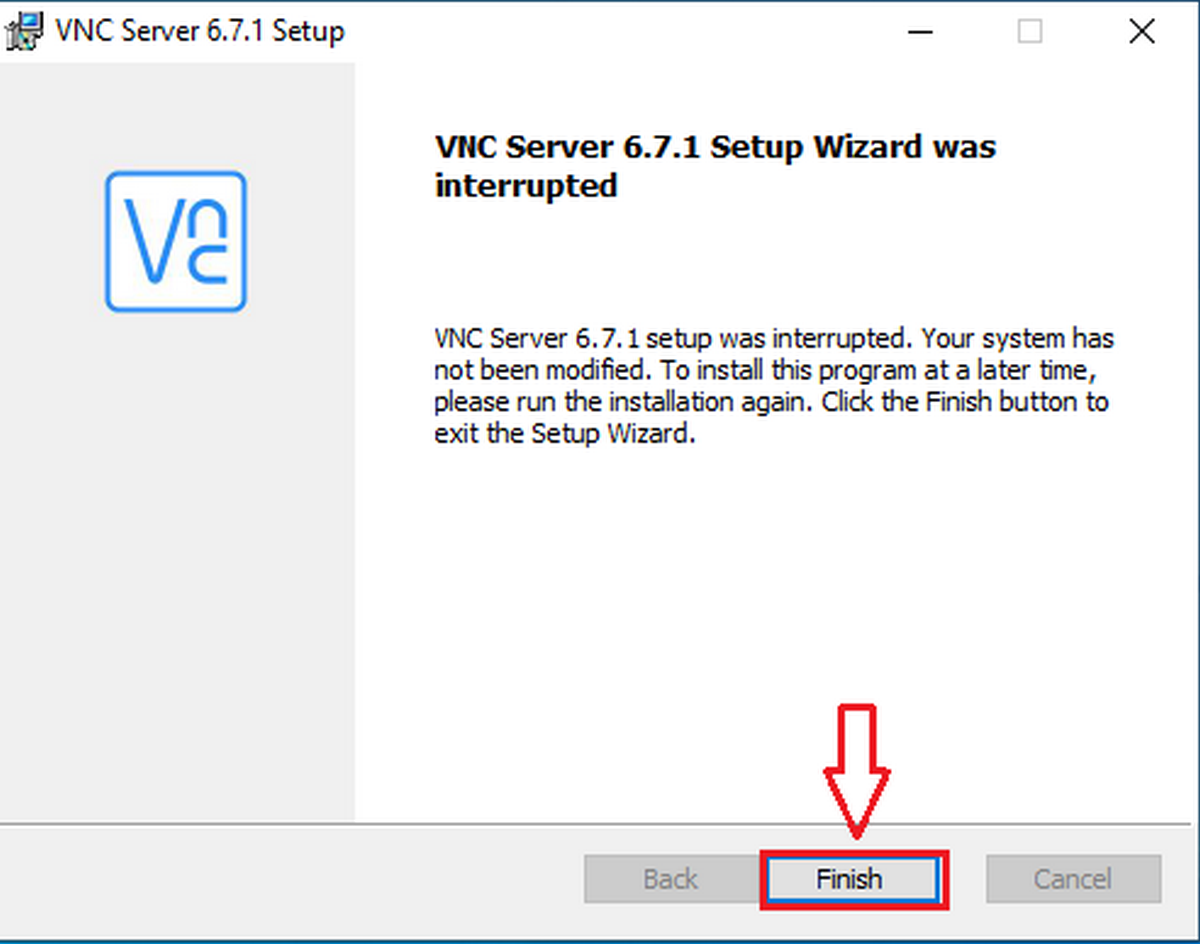Click inside the rounded VNC logo border
This screenshot has width=1200, height=944.
pos(177,241)
